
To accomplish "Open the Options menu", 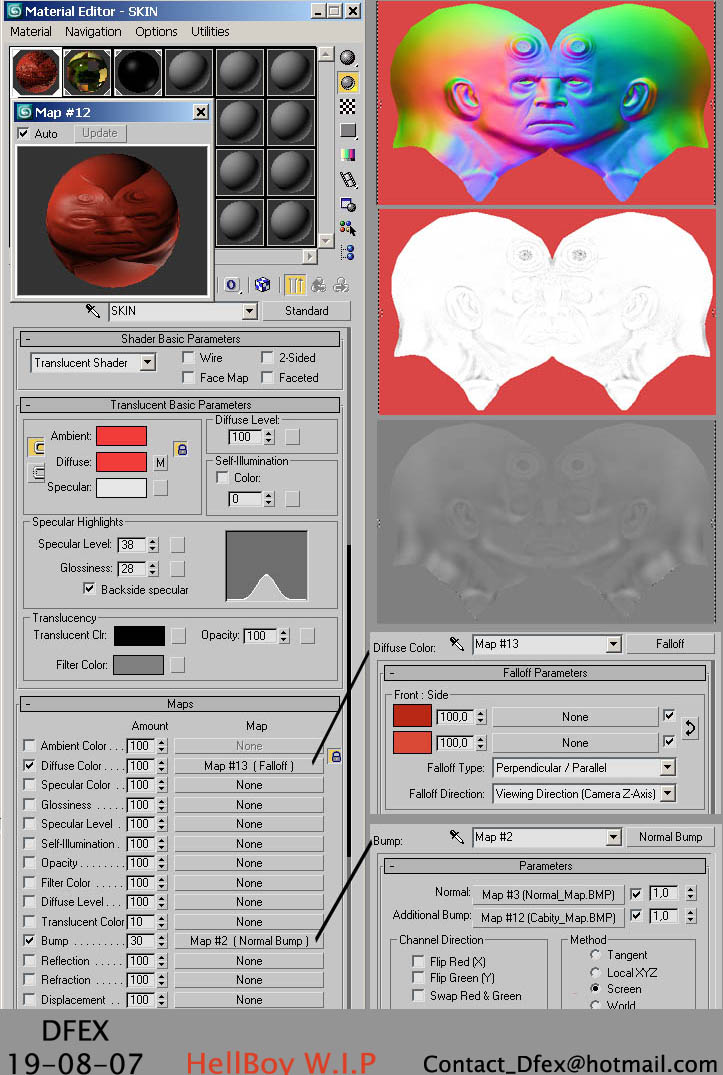I will 156,32.
